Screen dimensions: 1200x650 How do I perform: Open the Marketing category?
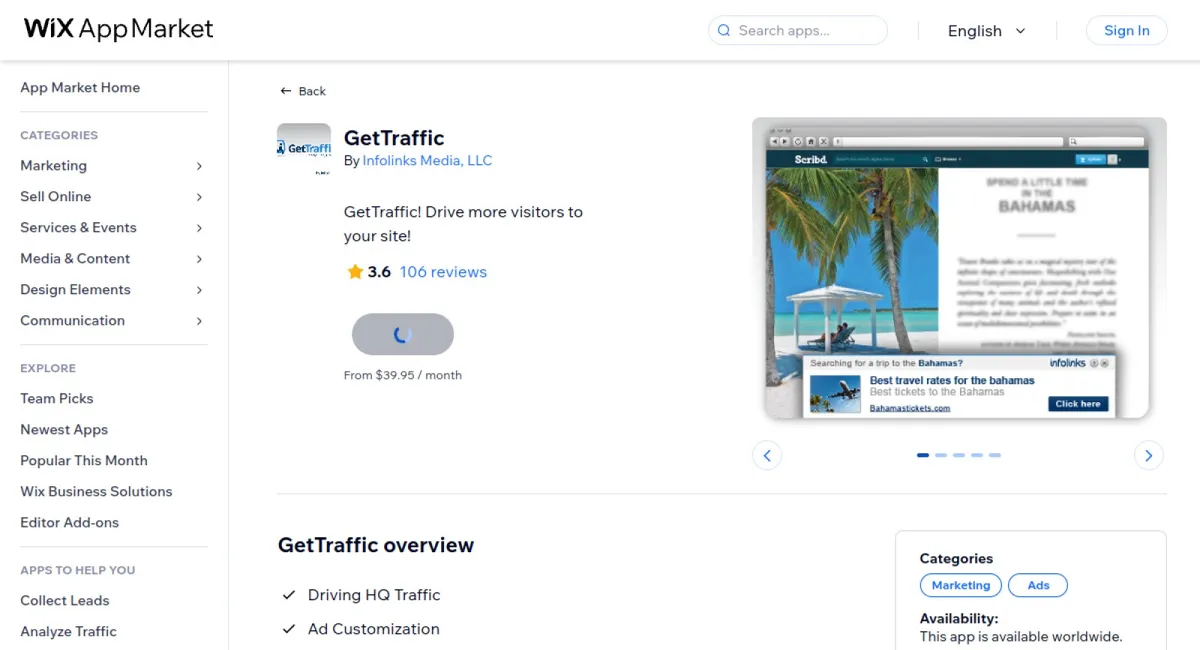click(53, 166)
